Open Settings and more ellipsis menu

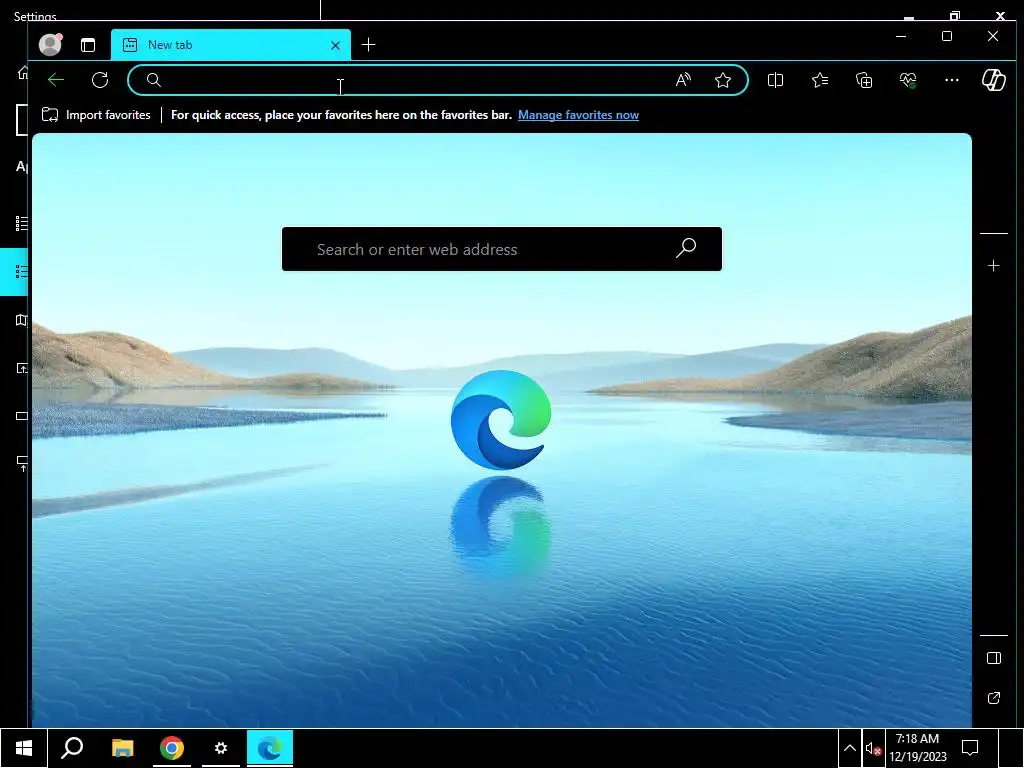tap(952, 80)
